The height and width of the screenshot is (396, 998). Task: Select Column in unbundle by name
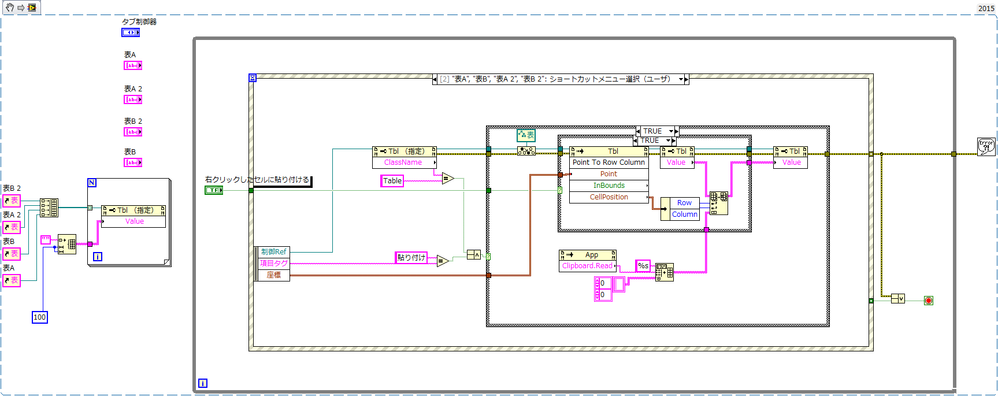tap(684, 215)
